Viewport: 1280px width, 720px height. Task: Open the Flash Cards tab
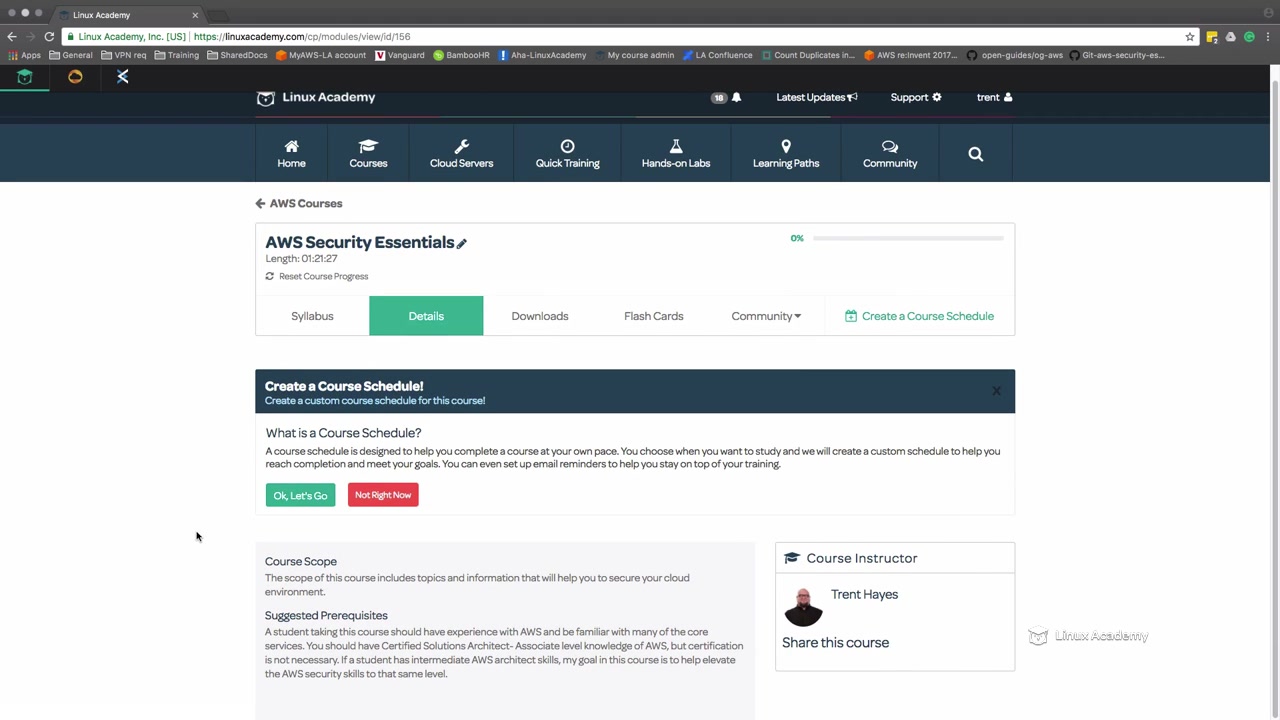[654, 316]
